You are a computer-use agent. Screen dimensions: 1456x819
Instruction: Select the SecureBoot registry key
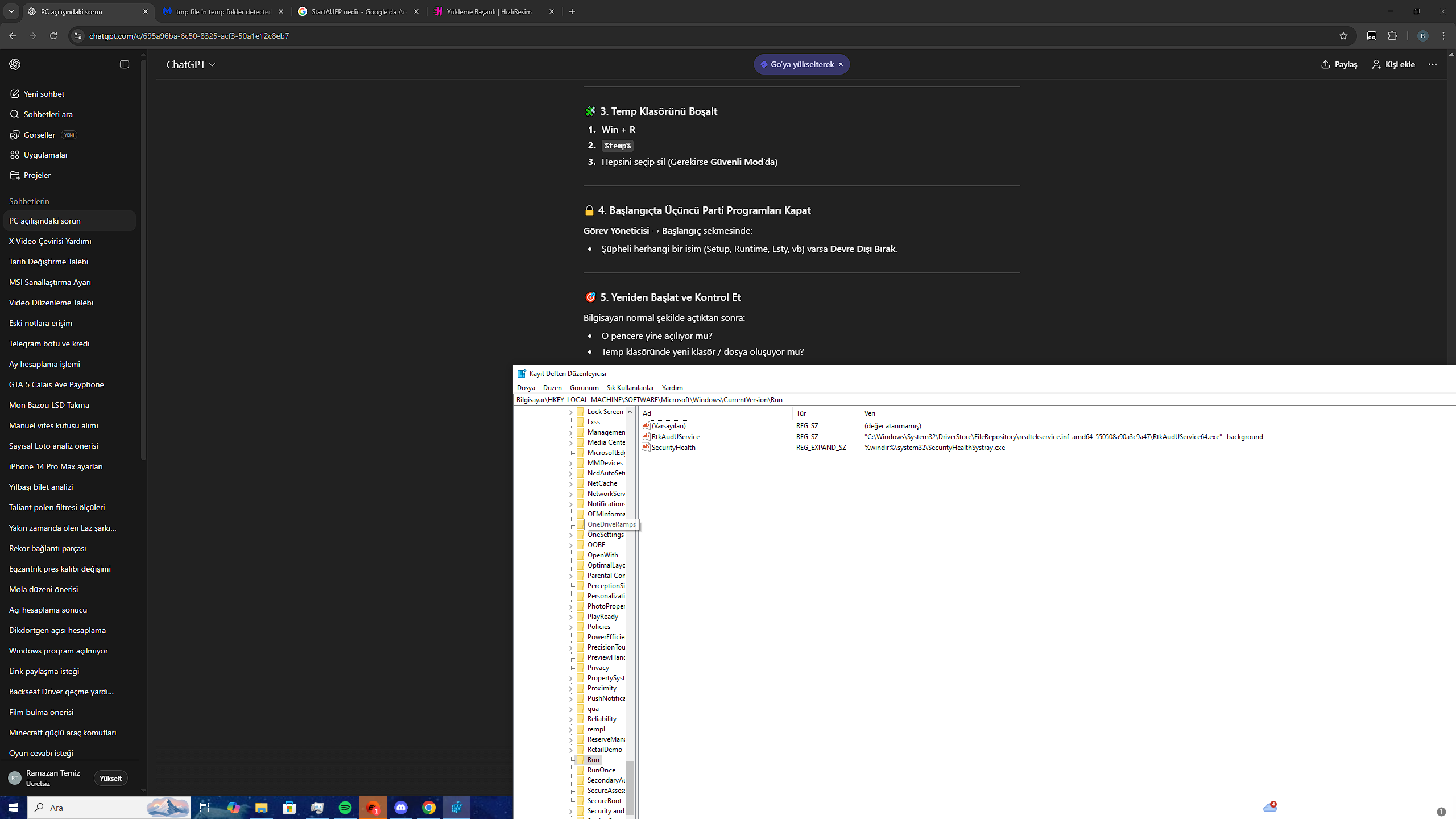tap(604, 801)
